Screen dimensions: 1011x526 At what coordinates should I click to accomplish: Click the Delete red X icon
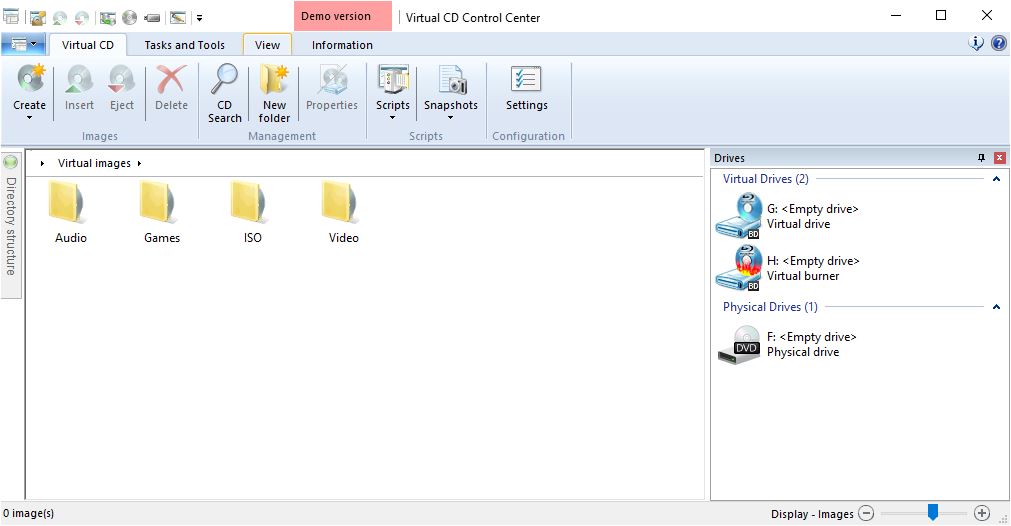[x=172, y=79]
